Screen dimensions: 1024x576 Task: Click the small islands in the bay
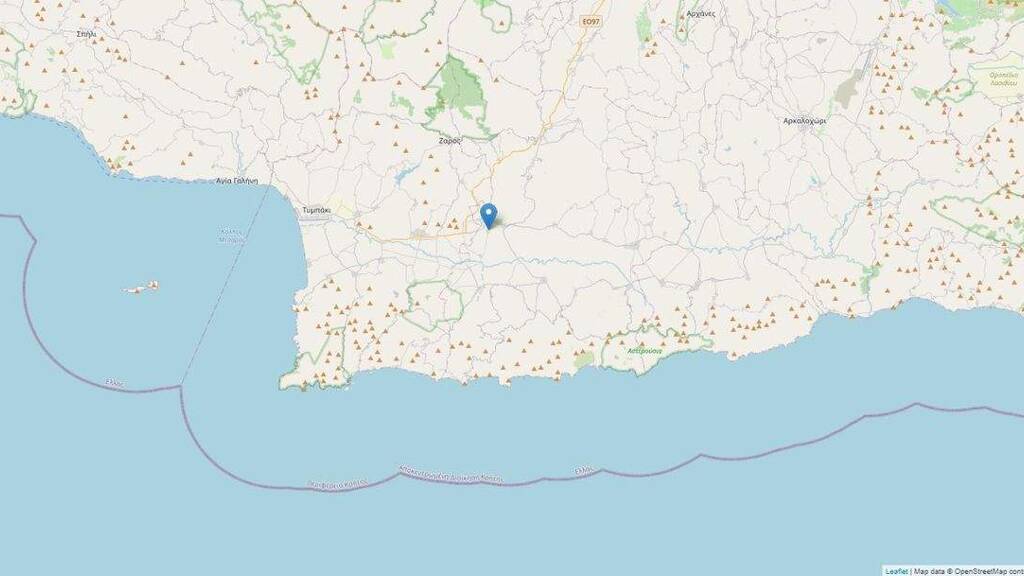[x=142, y=287]
